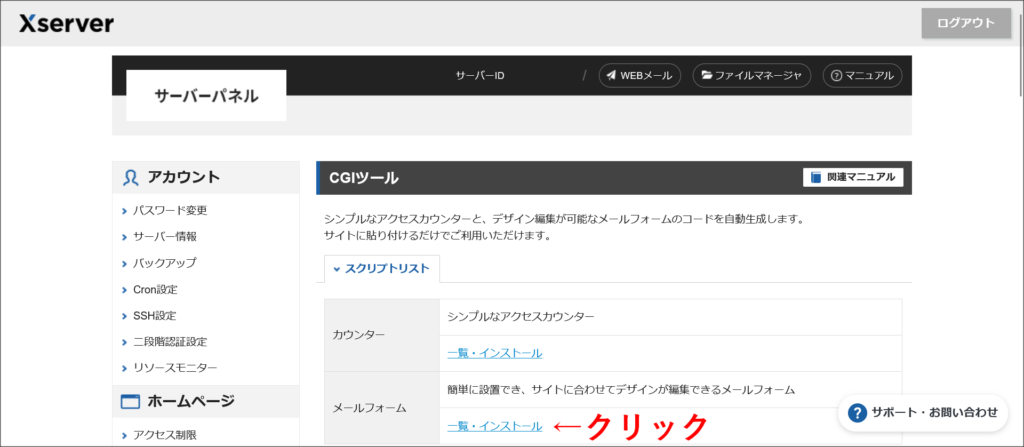Open メールフォーム 一覧・インストール link
This screenshot has height=447, width=1024.
pos(494,426)
